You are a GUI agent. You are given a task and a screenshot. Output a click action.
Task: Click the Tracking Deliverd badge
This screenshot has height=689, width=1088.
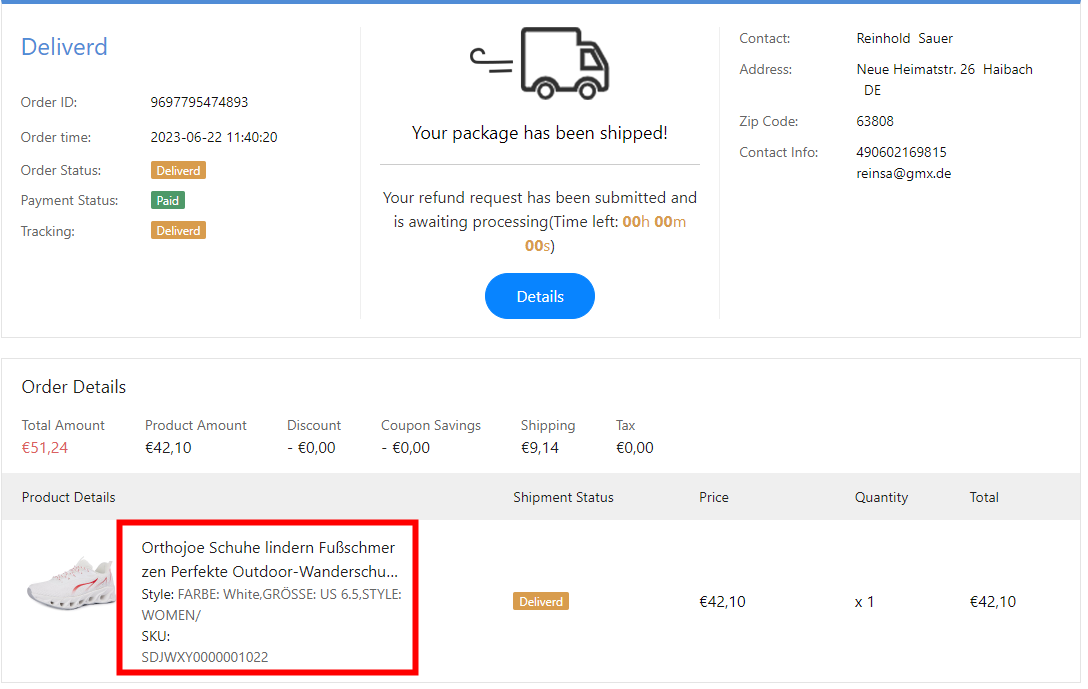(x=178, y=231)
